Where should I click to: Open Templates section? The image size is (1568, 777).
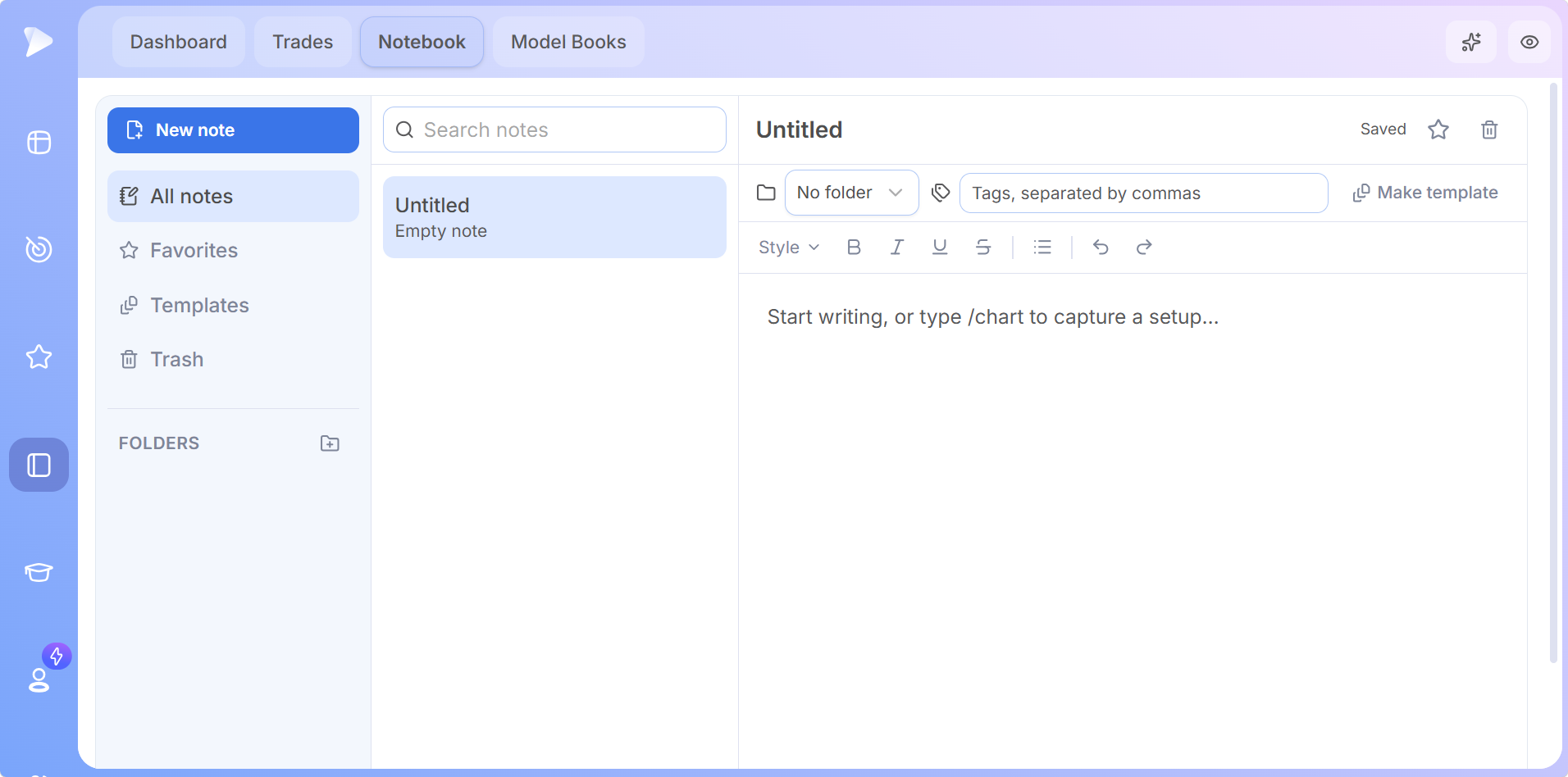[233, 306]
